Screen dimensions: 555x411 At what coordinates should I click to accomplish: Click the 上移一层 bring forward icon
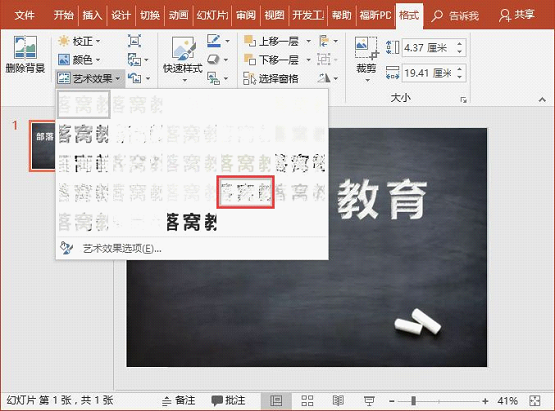[250, 41]
